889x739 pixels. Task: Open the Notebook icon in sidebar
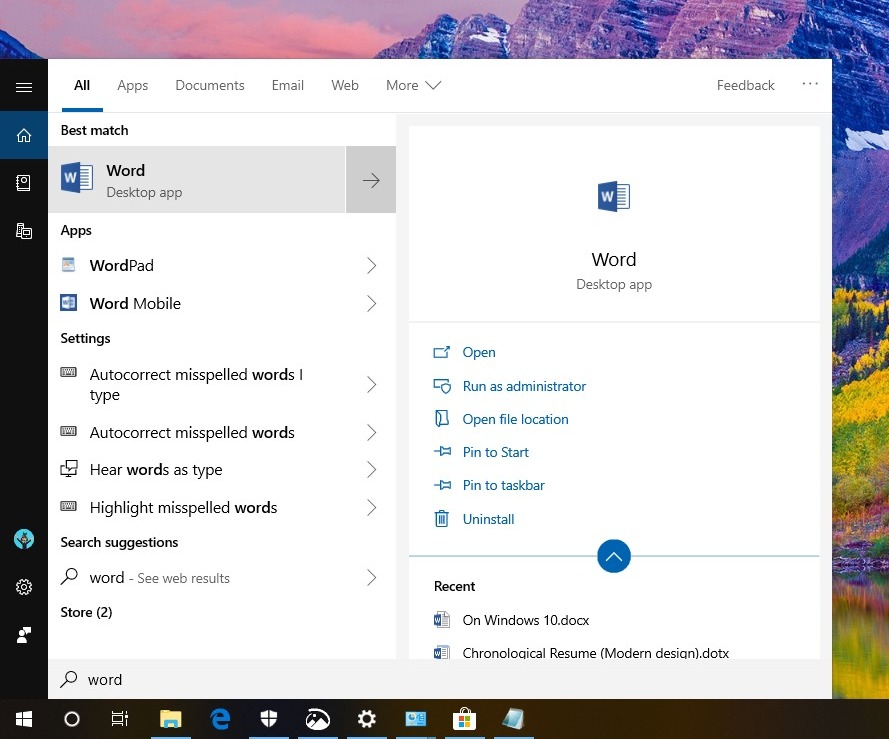tap(24, 183)
